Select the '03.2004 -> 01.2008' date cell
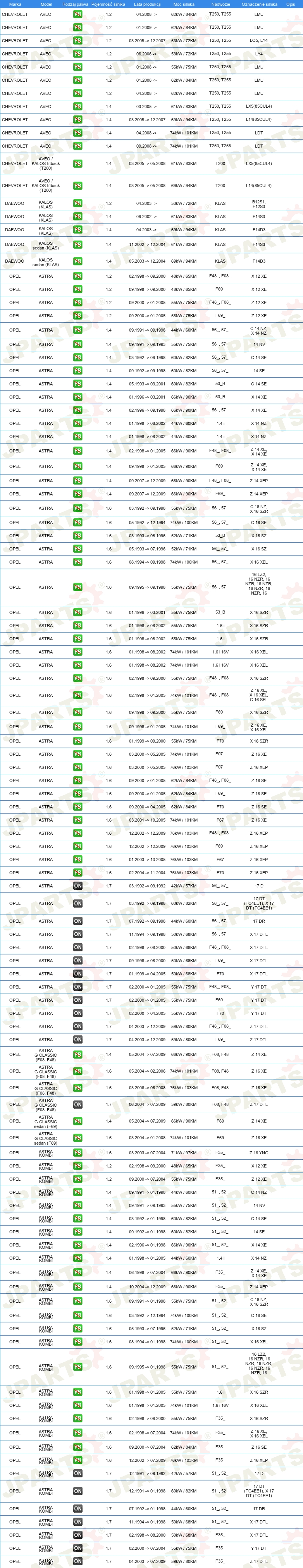The image size is (303, 1568). pyautogui.click(x=146, y=1138)
